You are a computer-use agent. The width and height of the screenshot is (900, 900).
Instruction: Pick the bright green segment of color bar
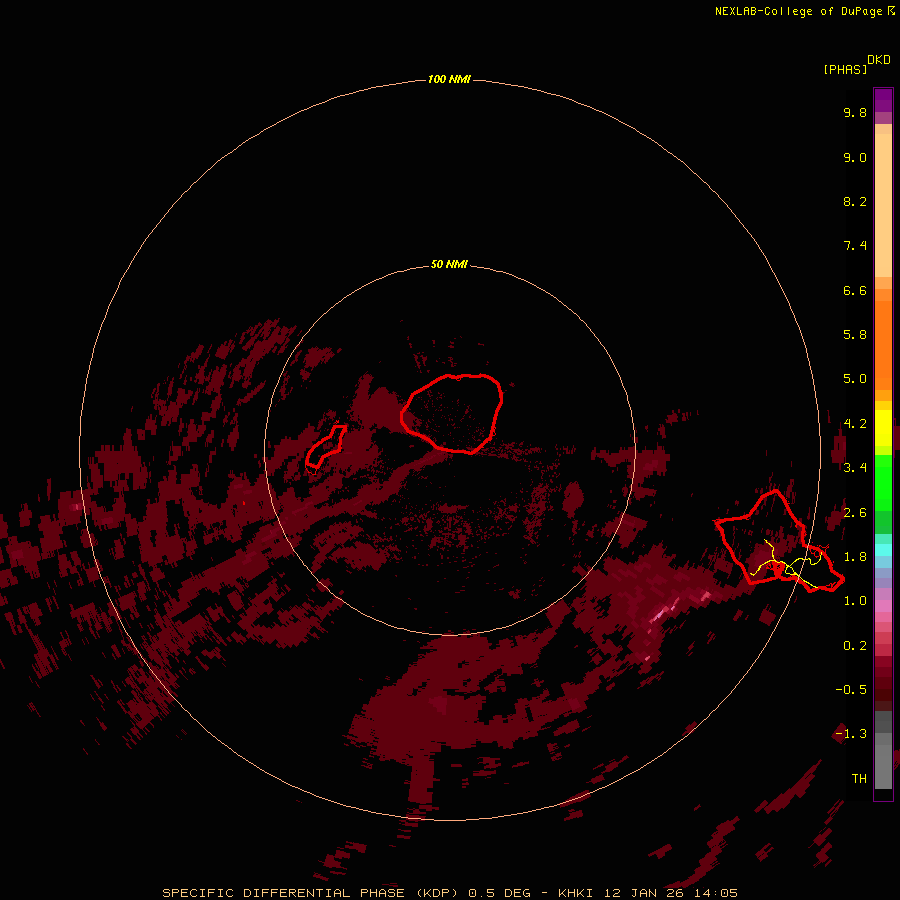(883, 481)
